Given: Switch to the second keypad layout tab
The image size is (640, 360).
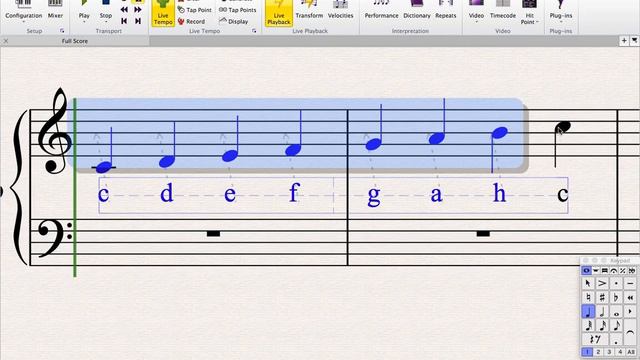Looking at the screenshot, I should (x=596, y=271).
